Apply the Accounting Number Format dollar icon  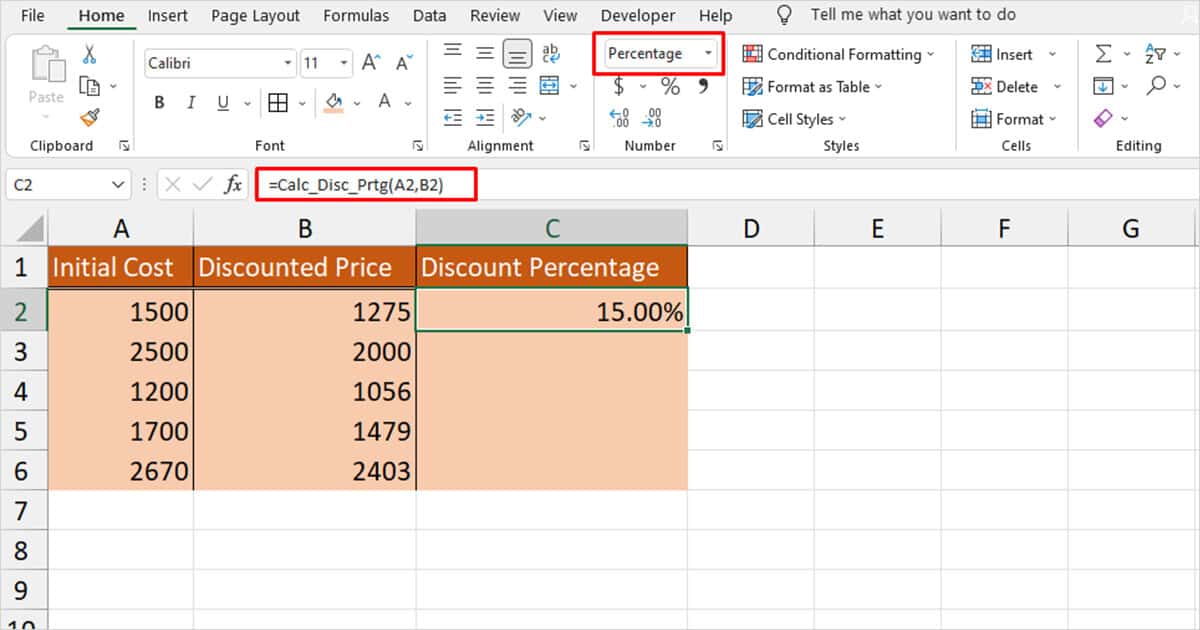pyautogui.click(x=618, y=86)
